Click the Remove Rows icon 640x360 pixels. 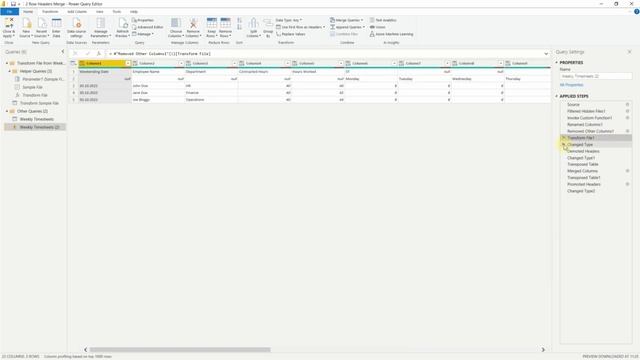pyautogui.click(x=225, y=27)
